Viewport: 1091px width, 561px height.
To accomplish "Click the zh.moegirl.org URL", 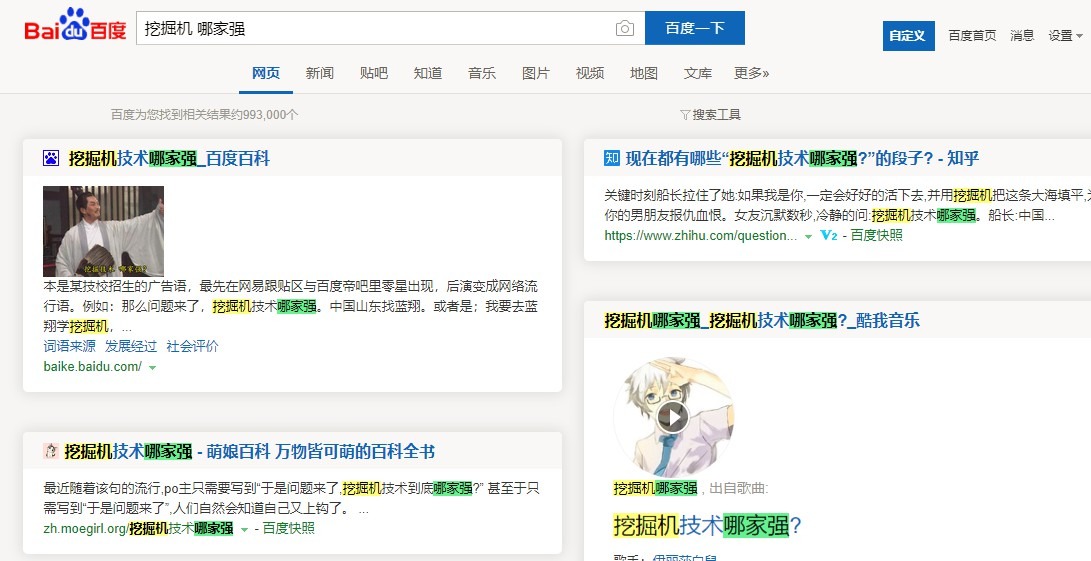I will [x=138, y=528].
